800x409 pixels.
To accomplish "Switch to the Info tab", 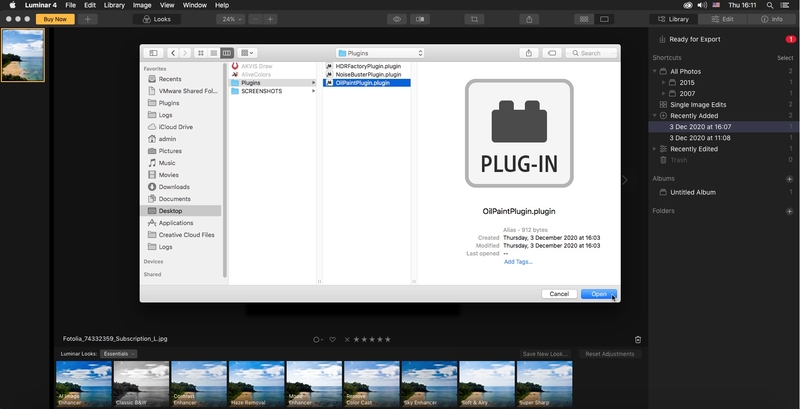I will click(771, 19).
